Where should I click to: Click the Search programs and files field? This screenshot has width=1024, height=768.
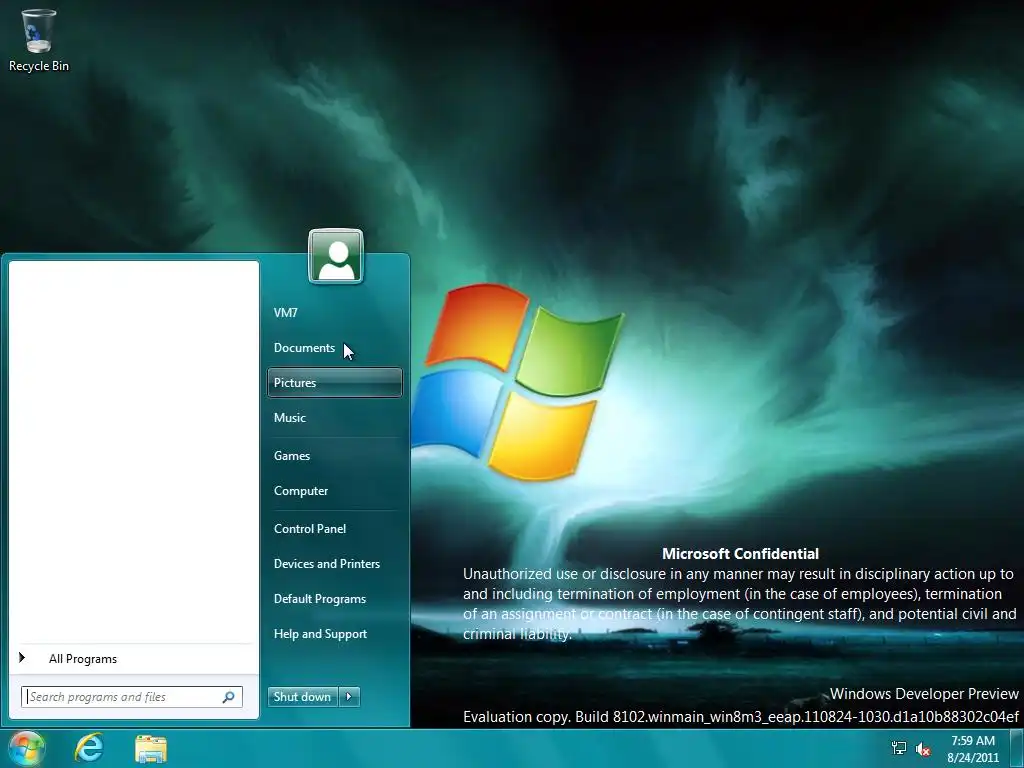click(131, 697)
